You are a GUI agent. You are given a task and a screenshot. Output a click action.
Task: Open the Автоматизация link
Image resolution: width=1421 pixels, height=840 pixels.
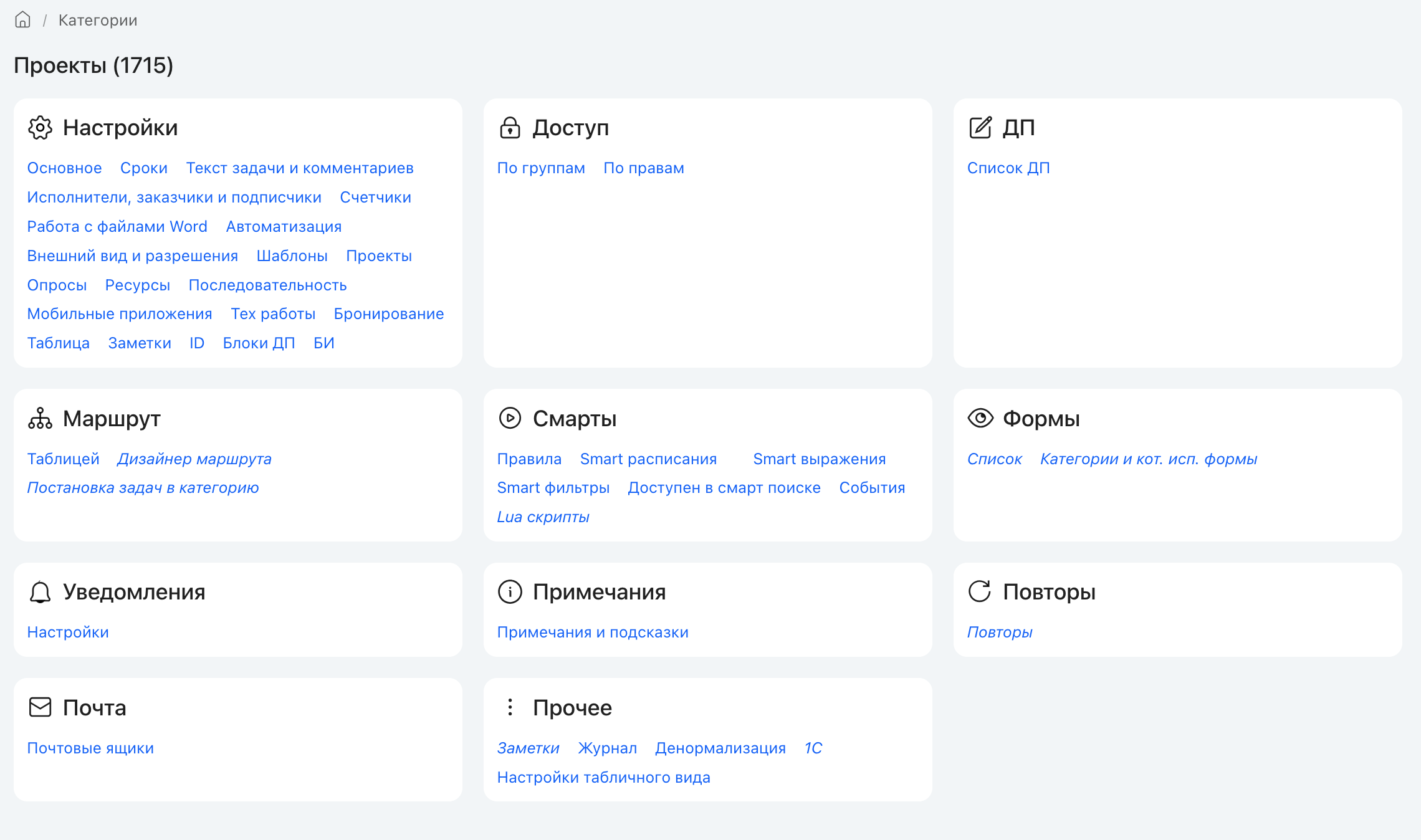click(284, 227)
